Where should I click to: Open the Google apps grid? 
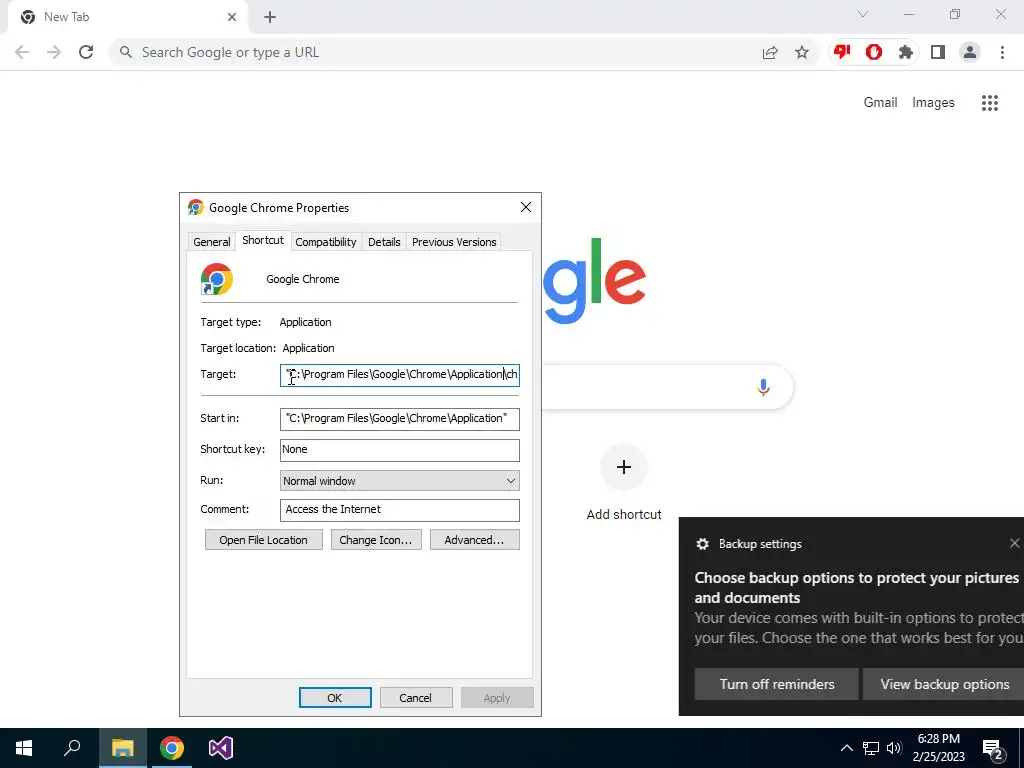point(990,103)
